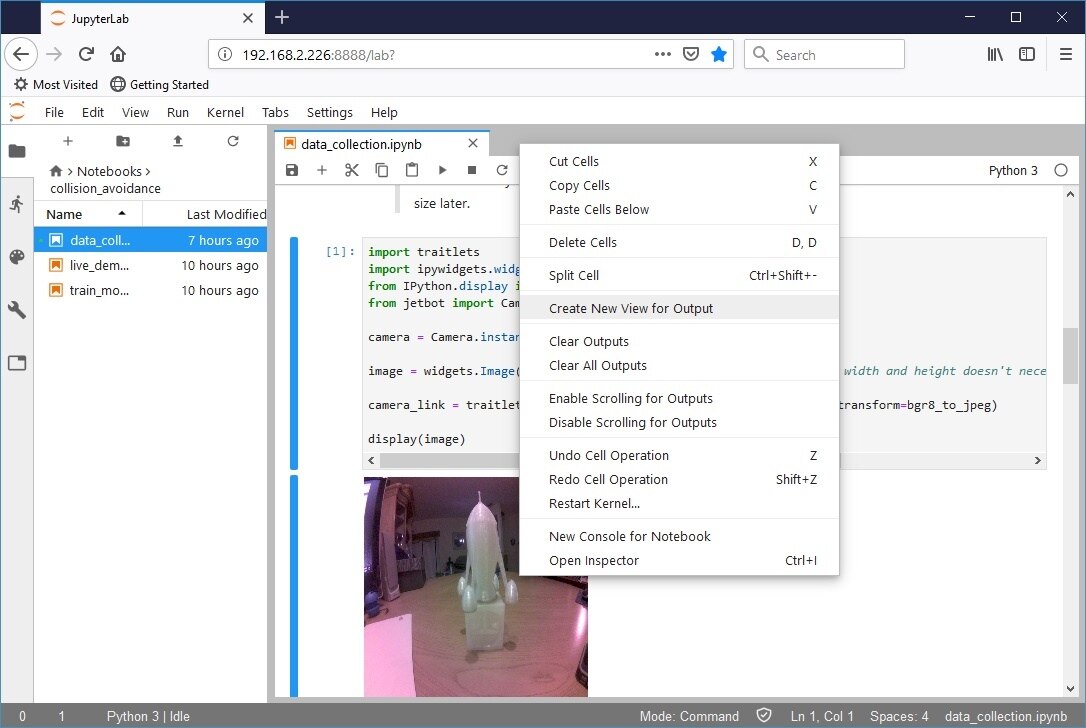The height and width of the screenshot is (728, 1086).
Task: Click the New Folder icon in file browser
Action: pos(123,142)
